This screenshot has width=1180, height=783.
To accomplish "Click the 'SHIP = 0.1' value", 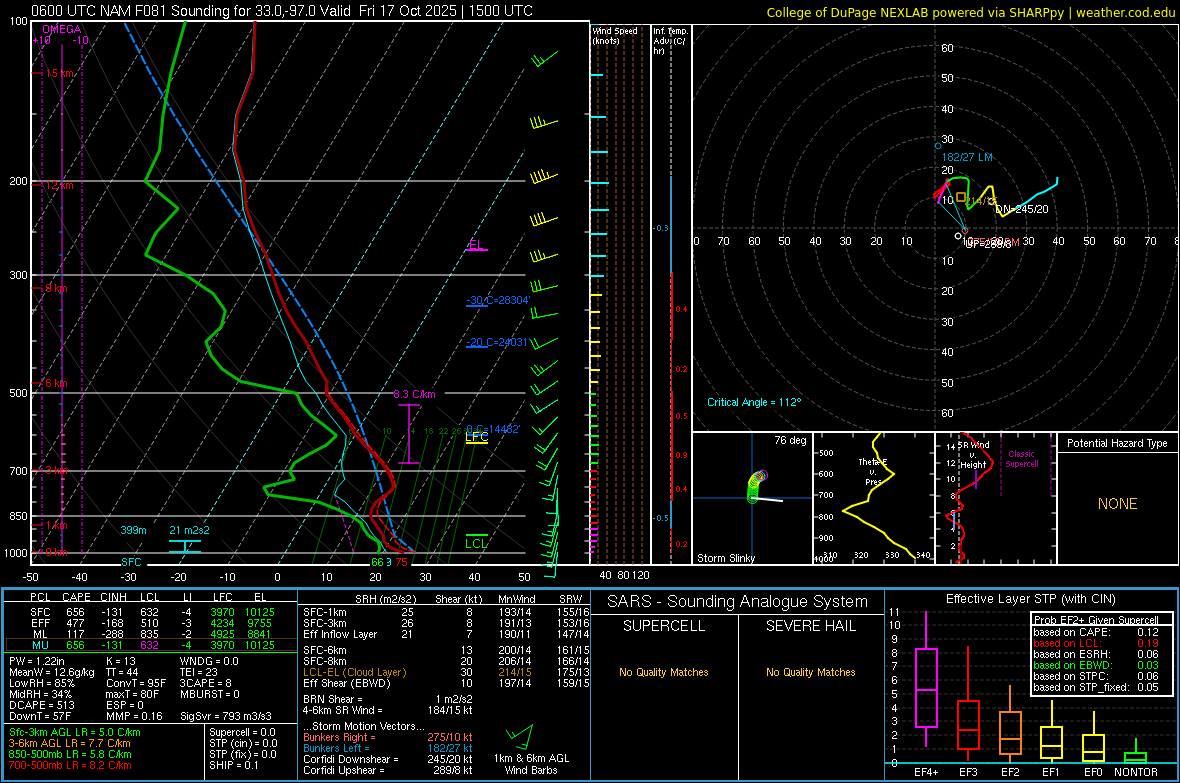I will pyautogui.click(x=233, y=765).
